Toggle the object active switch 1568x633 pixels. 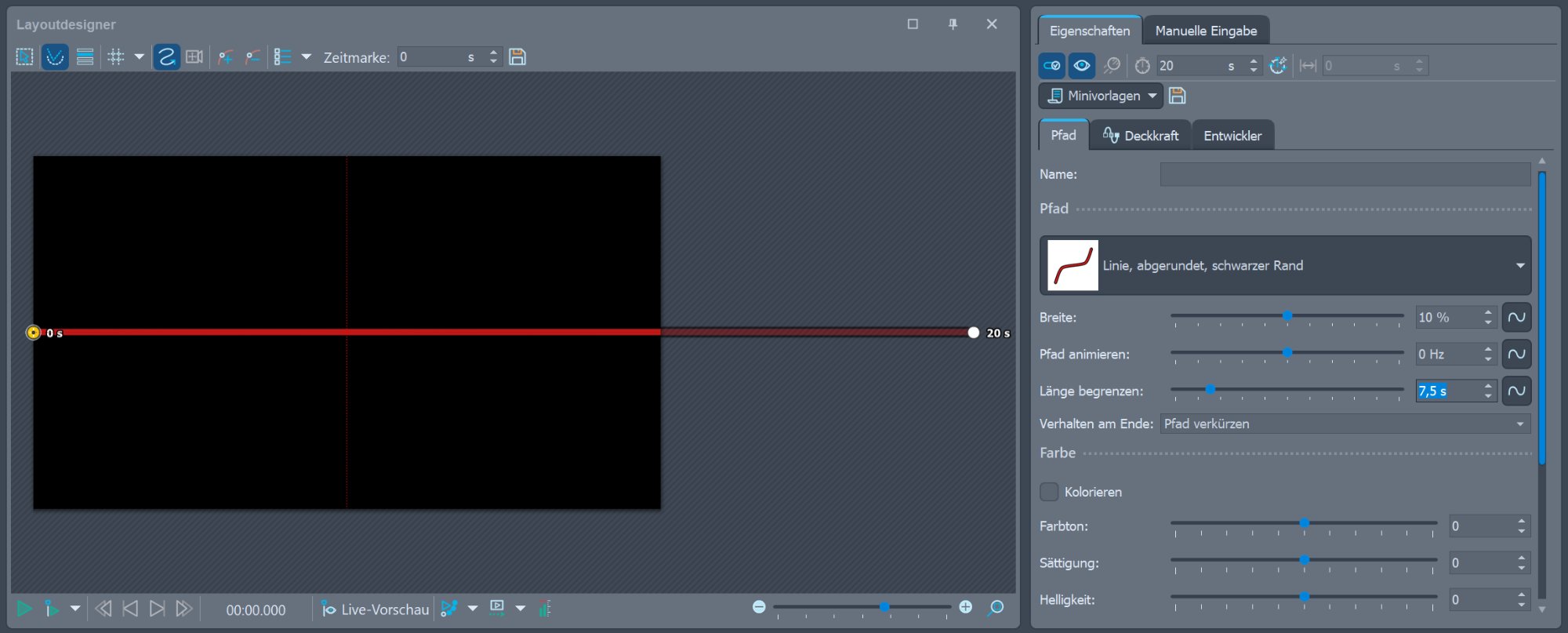(x=1052, y=66)
